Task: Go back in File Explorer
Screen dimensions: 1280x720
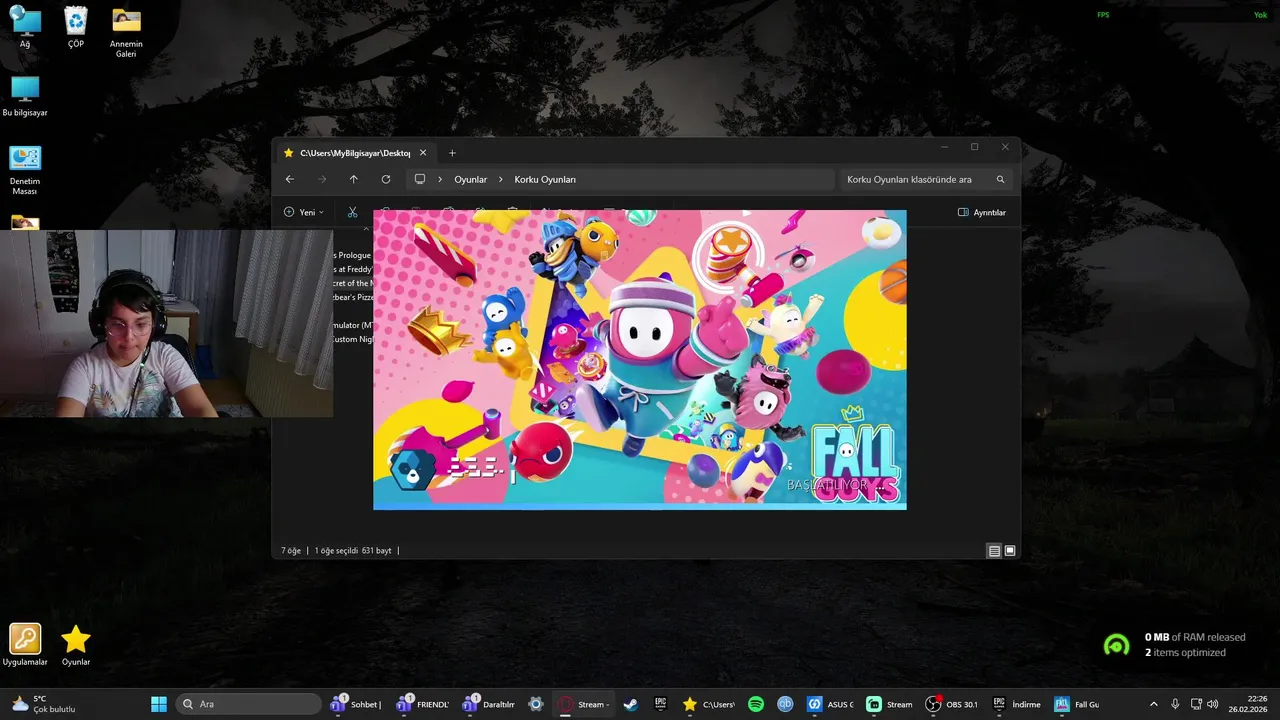Action: pyautogui.click(x=289, y=179)
